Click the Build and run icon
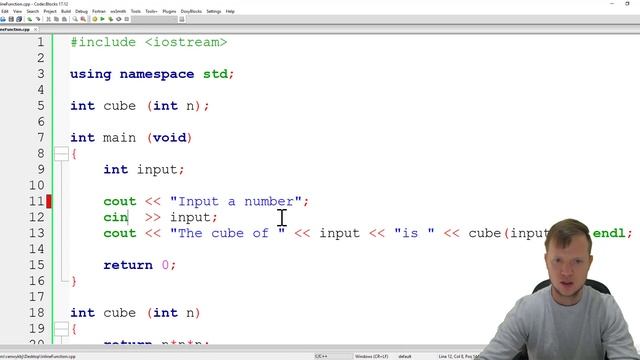 point(111,19)
